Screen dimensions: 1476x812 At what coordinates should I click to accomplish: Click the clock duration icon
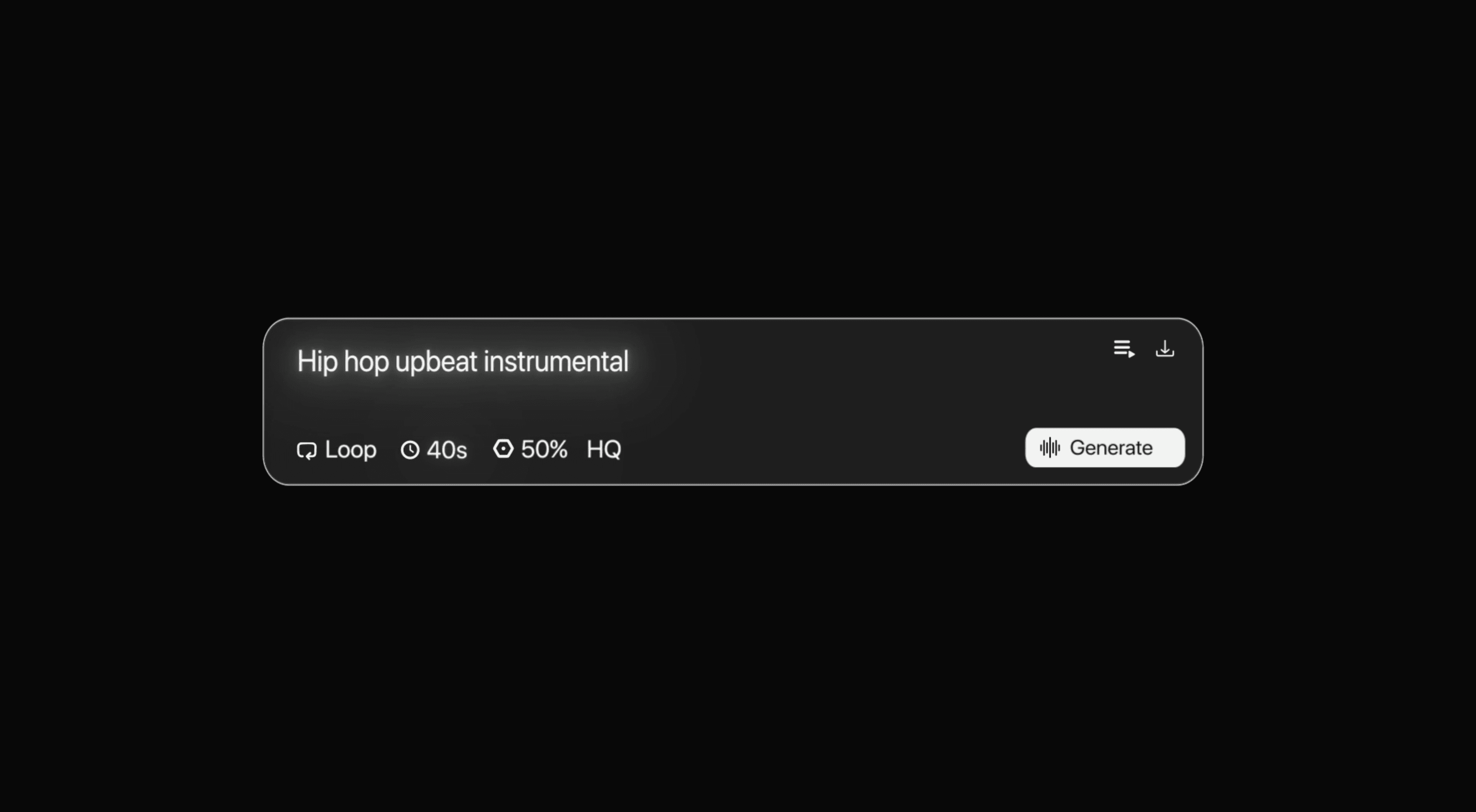410,450
